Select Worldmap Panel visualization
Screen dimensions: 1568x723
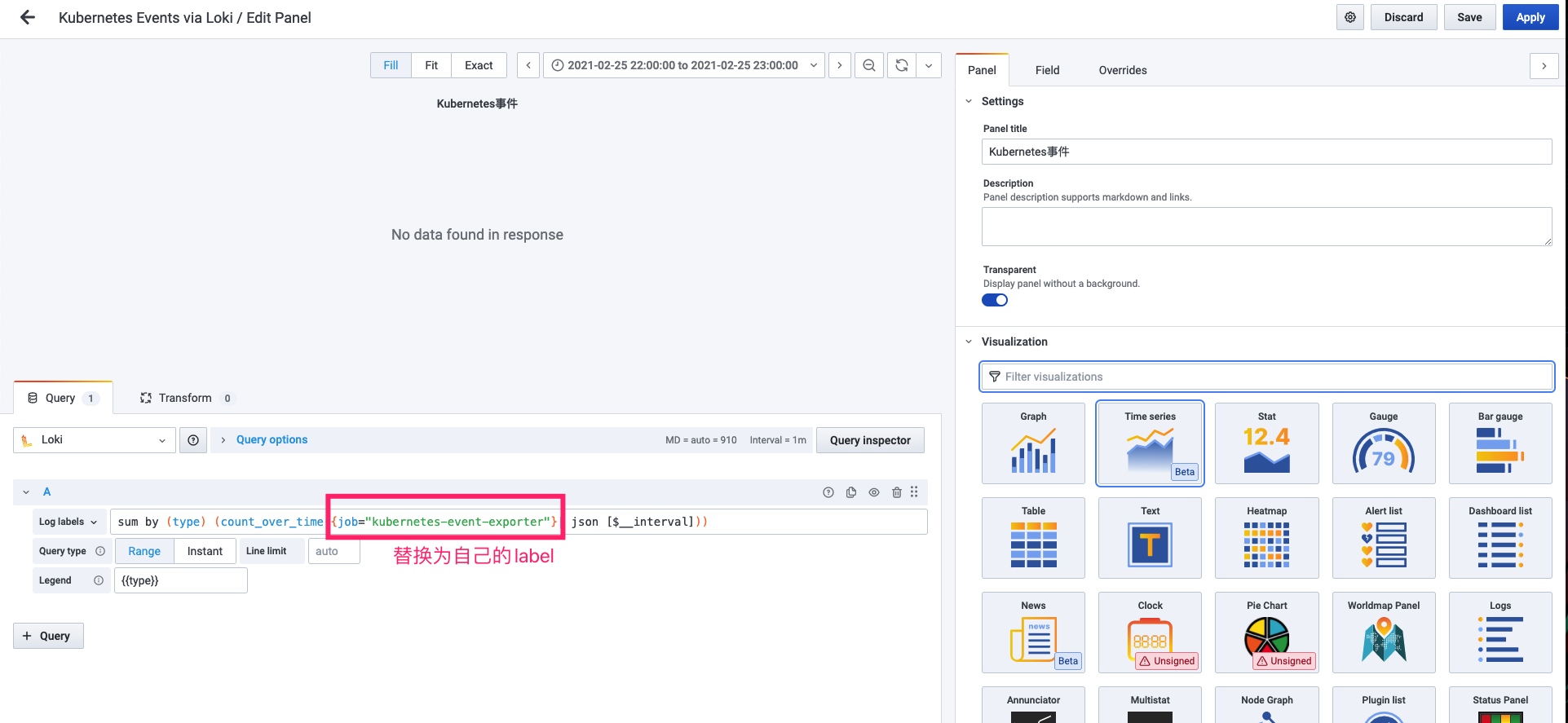pyautogui.click(x=1384, y=633)
